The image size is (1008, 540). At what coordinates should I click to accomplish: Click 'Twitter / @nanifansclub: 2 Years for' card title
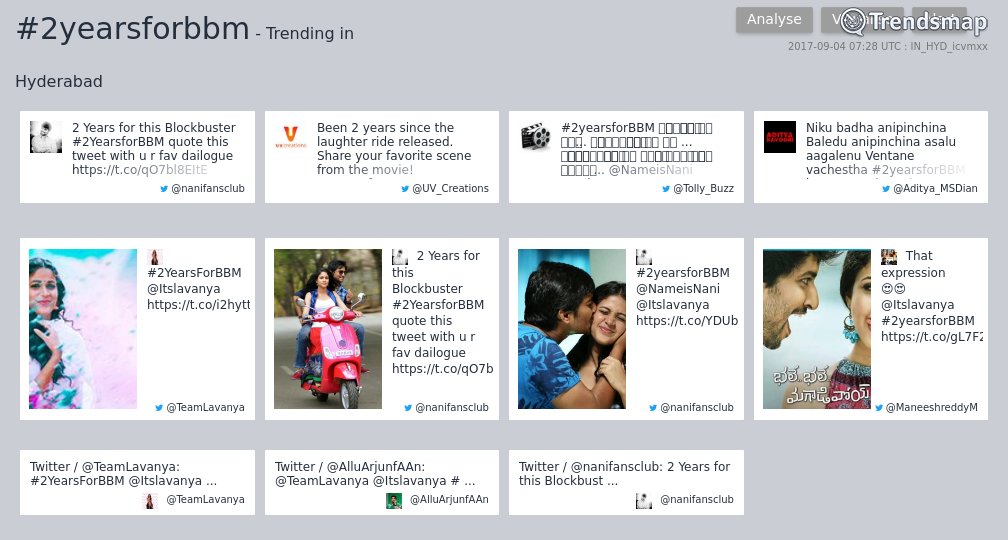(x=624, y=474)
